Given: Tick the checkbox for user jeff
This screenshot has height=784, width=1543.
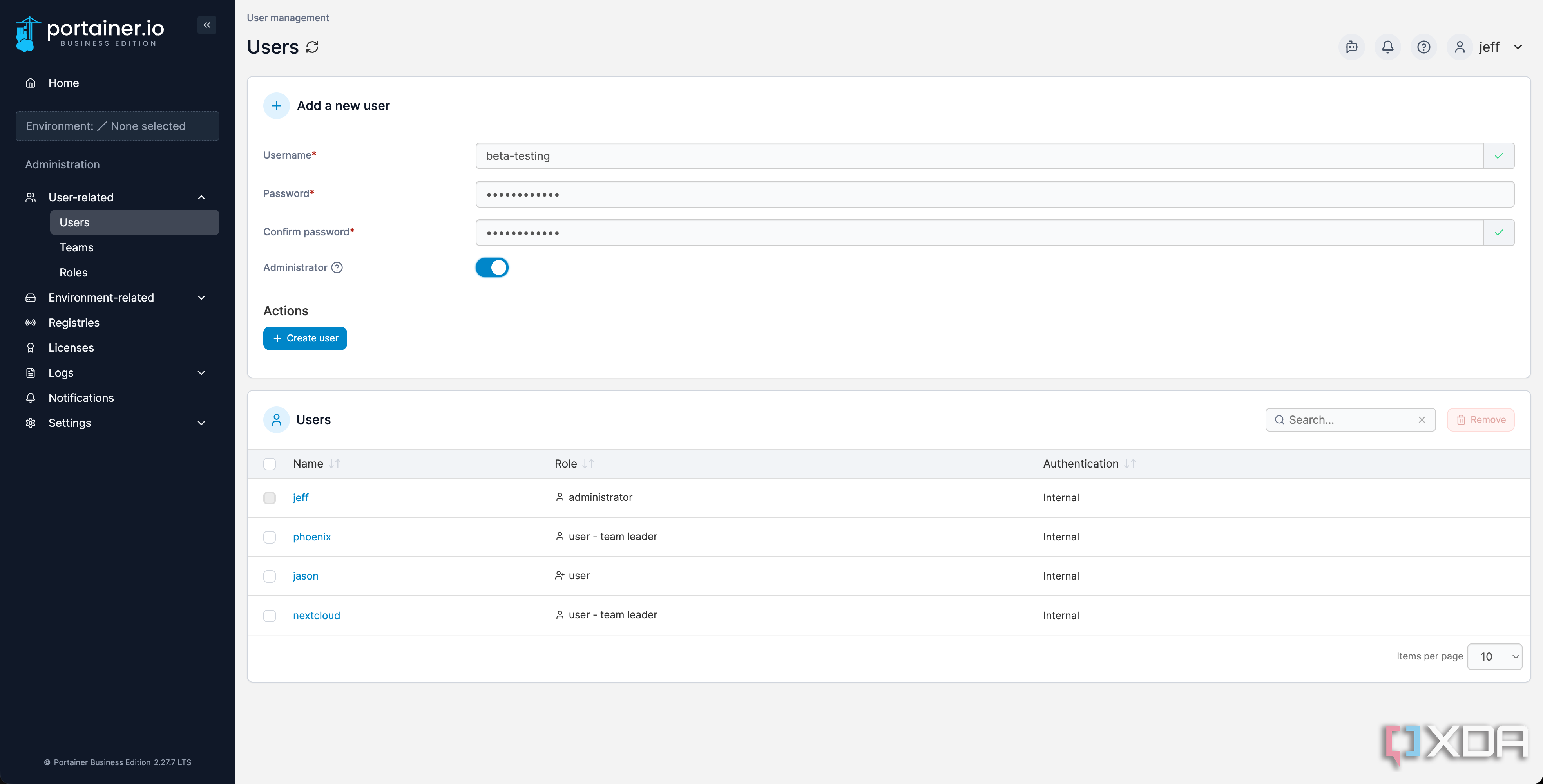Looking at the screenshot, I should tap(270, 499).
